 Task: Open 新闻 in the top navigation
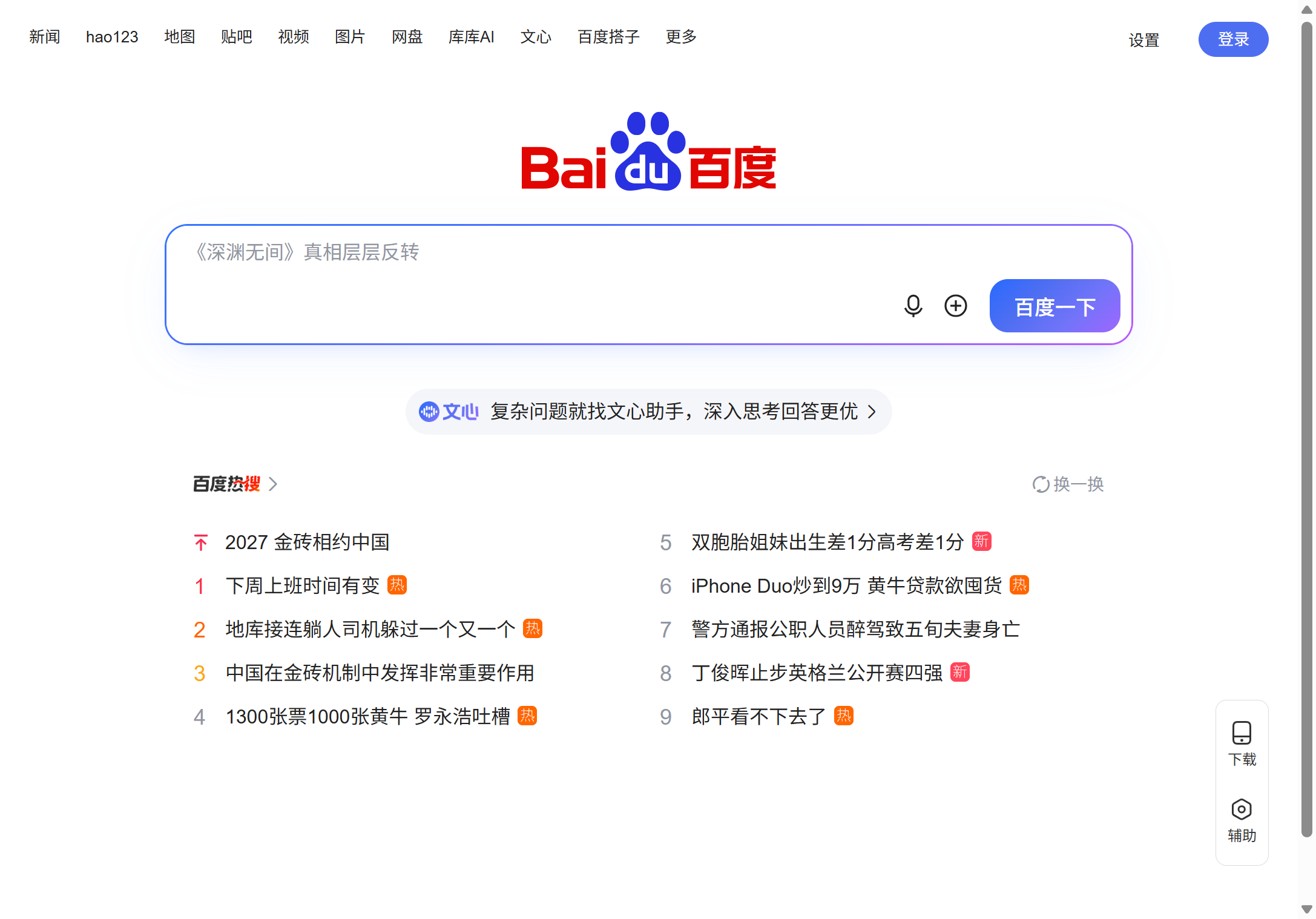(44, 37)
